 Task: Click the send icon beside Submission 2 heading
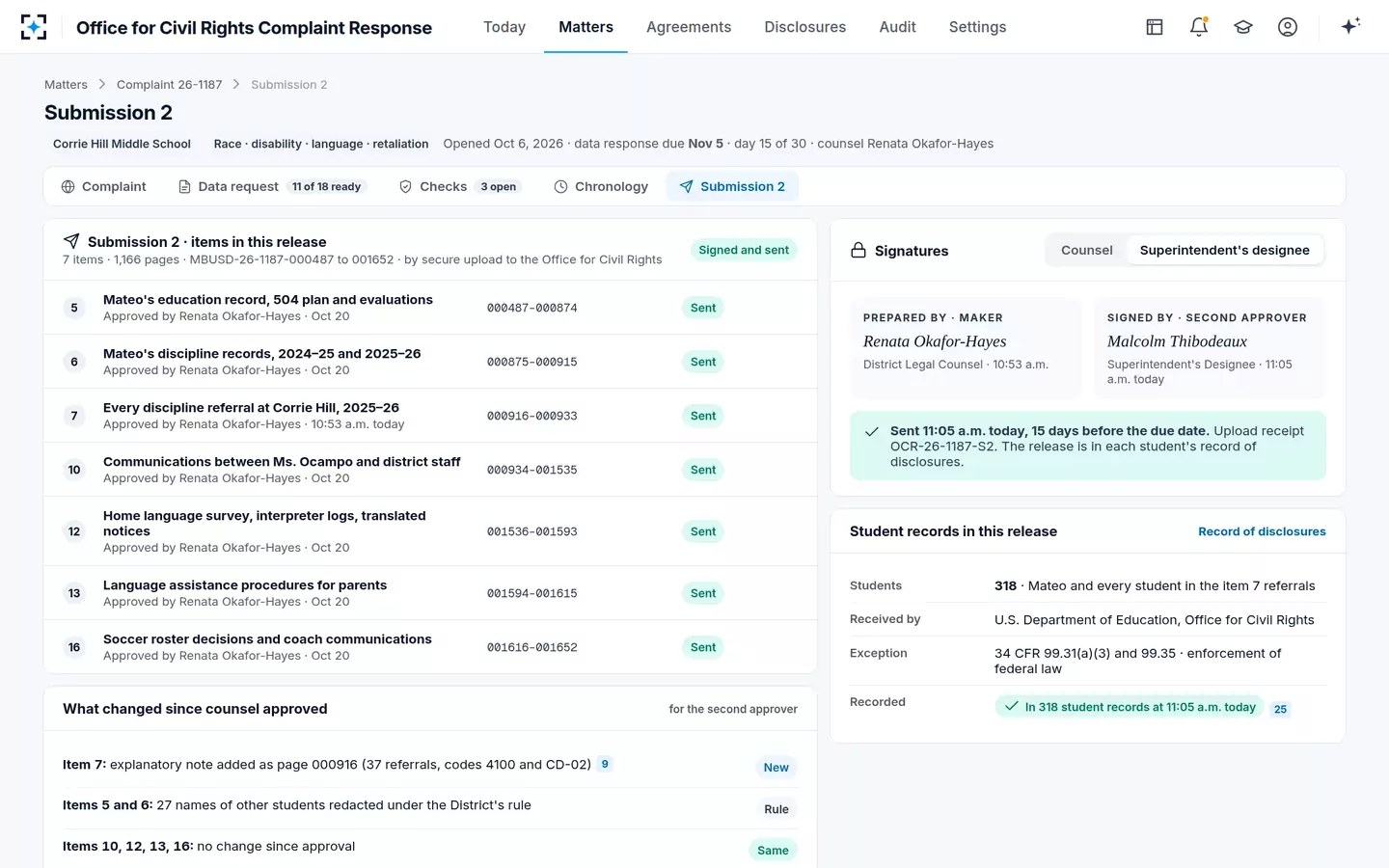coord(71,241)
